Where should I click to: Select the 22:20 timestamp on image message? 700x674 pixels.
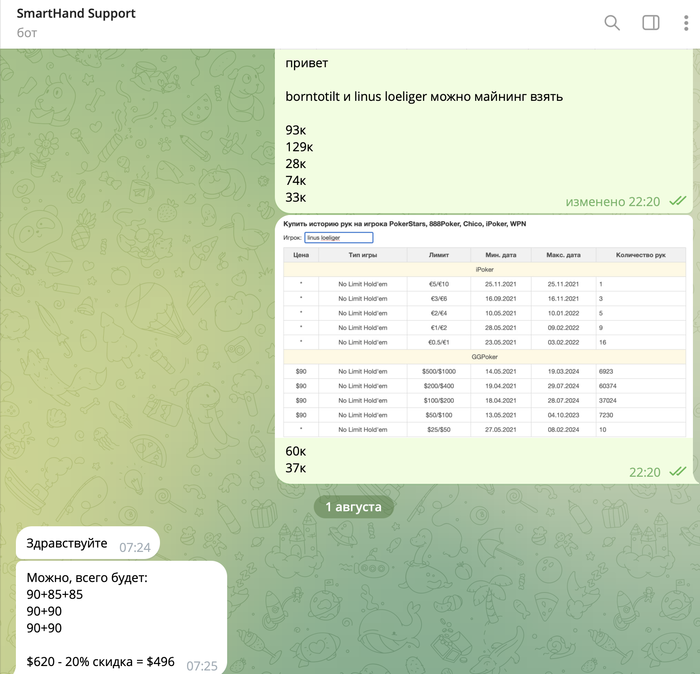(645, 472)
